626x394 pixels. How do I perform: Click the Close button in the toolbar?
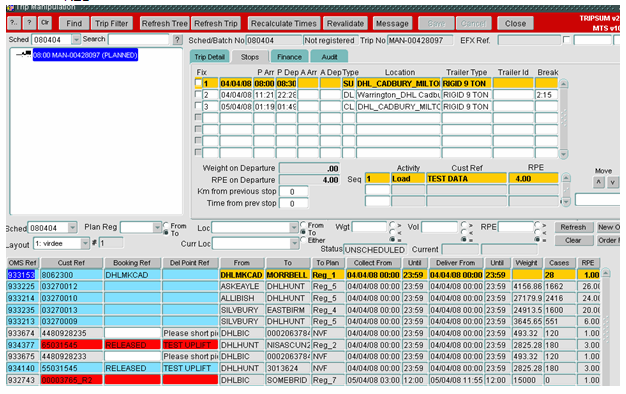pos(515,24)
